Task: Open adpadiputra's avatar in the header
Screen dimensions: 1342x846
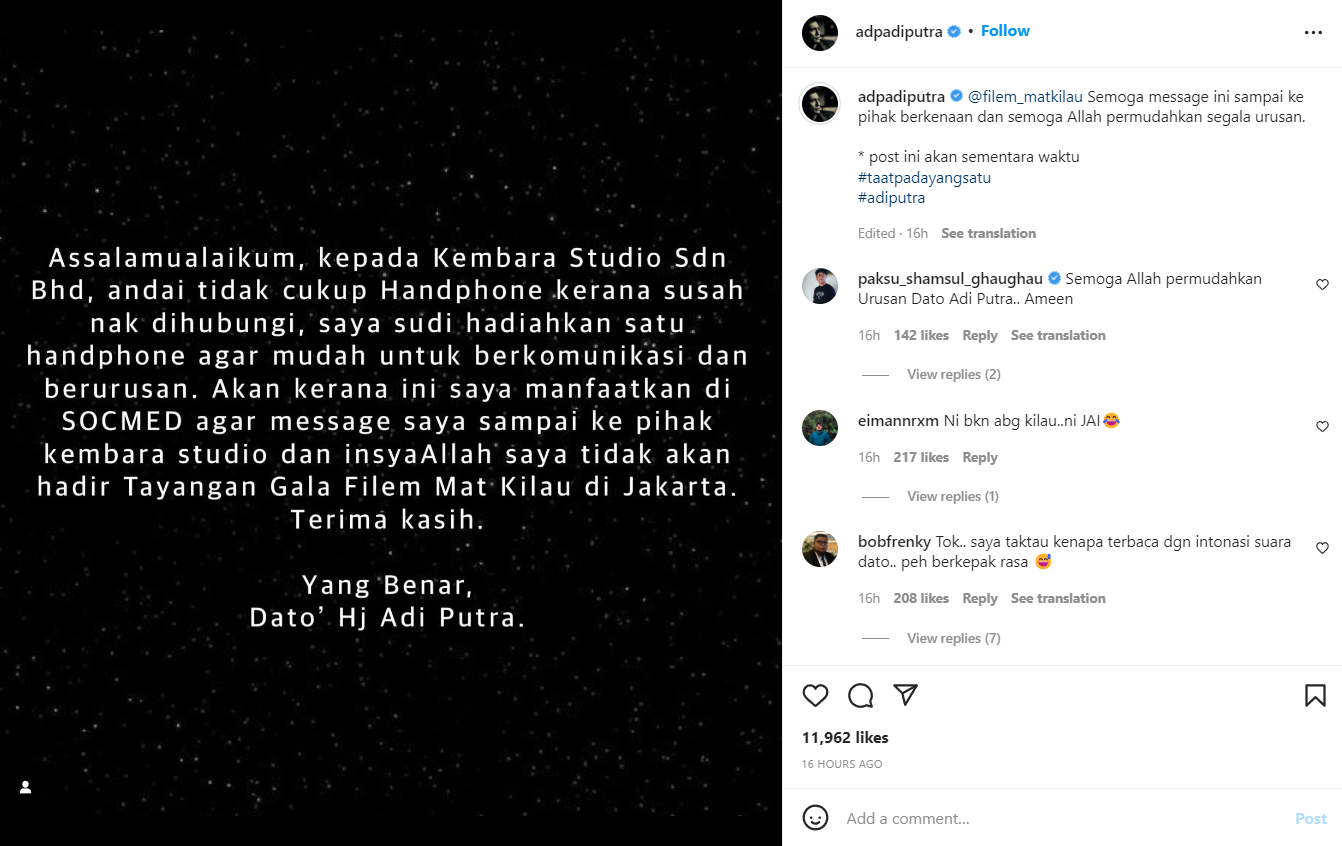Action: [820, 32]
